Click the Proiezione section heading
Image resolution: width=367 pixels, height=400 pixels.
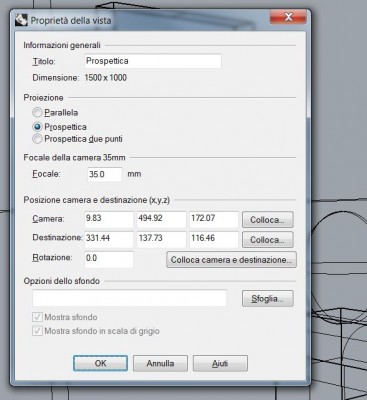tap(43, 98)
